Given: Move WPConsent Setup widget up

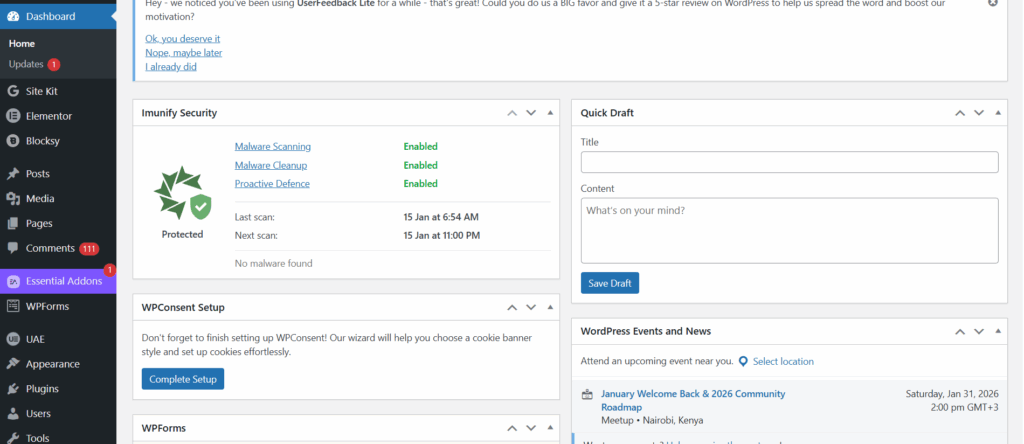Looking at the screenshot, I should [512, 308].
